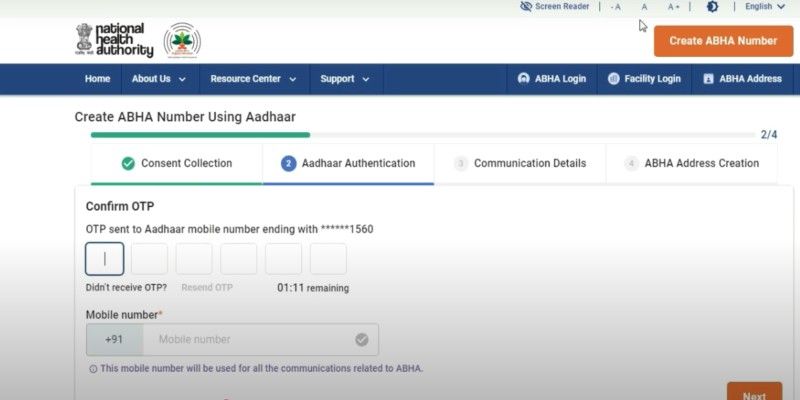The width and height of the screenshot is (800, 400).
Task: Focus the third OTP digit box
Action: click(x=194, y=259)
